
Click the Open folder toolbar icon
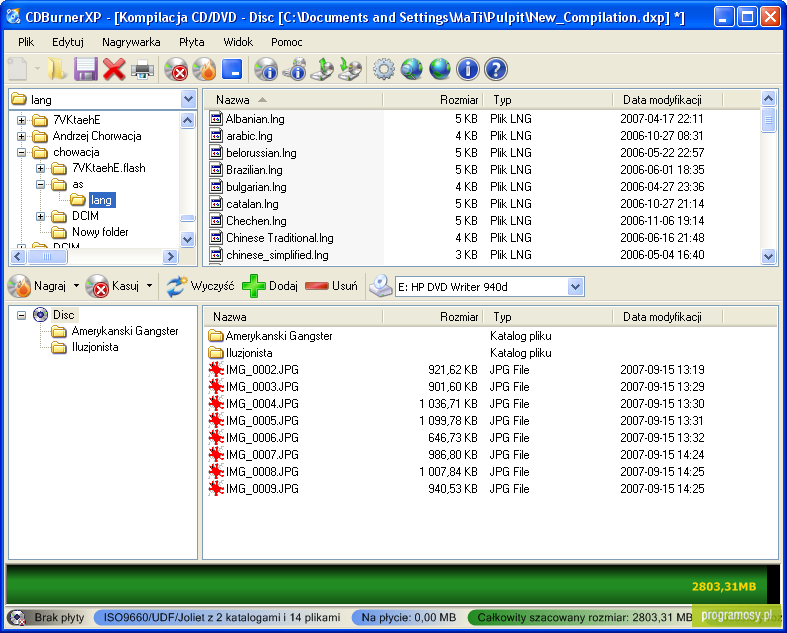point(57,69)
